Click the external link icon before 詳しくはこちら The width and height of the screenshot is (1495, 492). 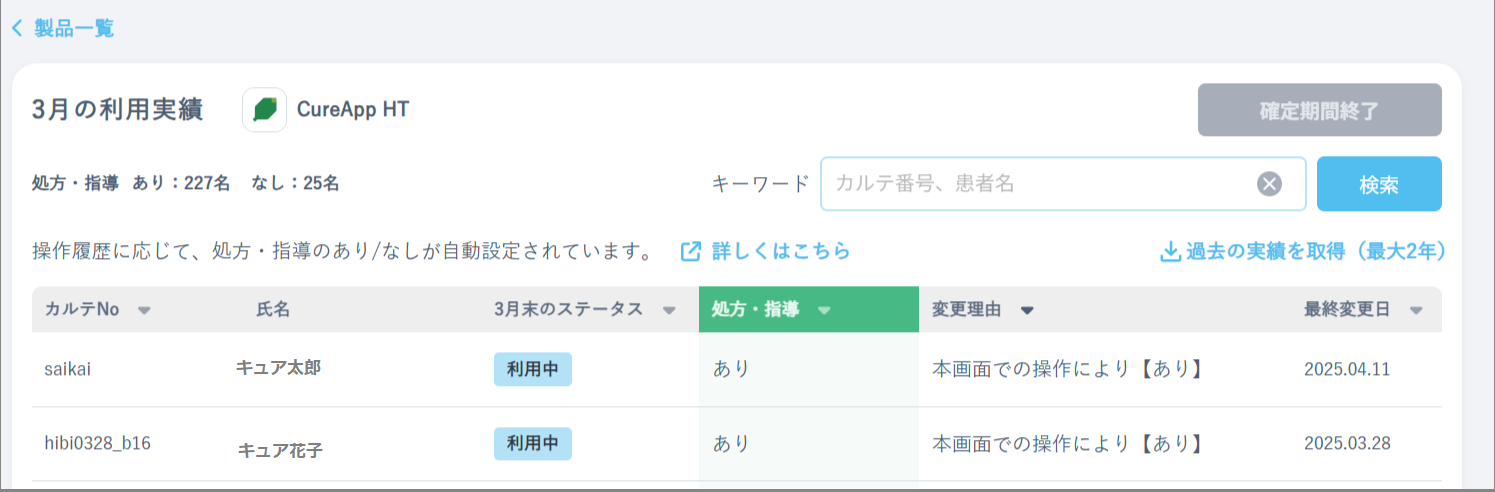[x=691, y=251]
